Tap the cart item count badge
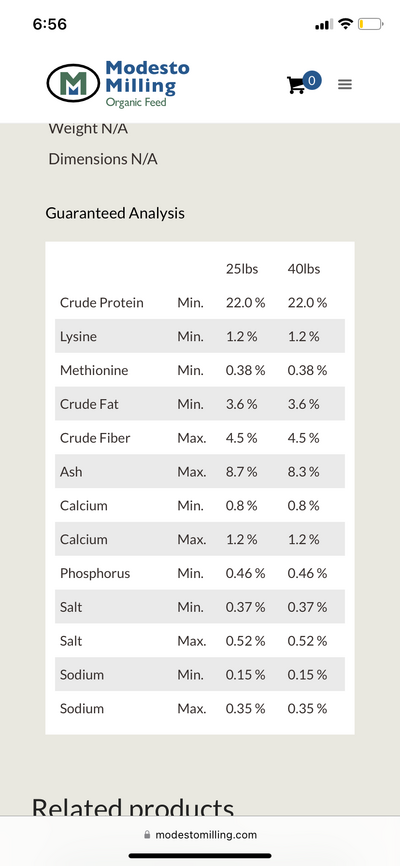Screen dimensions: 400x866 [312, 81]
